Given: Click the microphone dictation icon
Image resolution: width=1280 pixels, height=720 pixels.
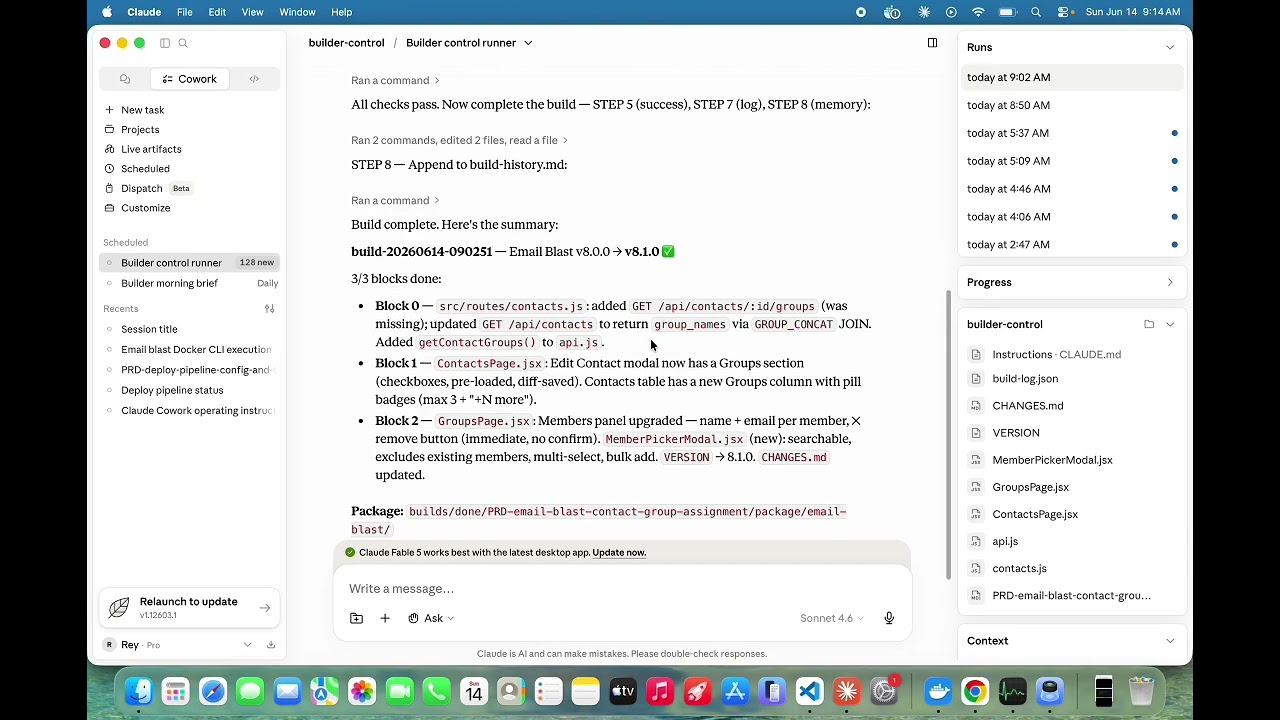Looking at the screenshot, I should [889, 619].
